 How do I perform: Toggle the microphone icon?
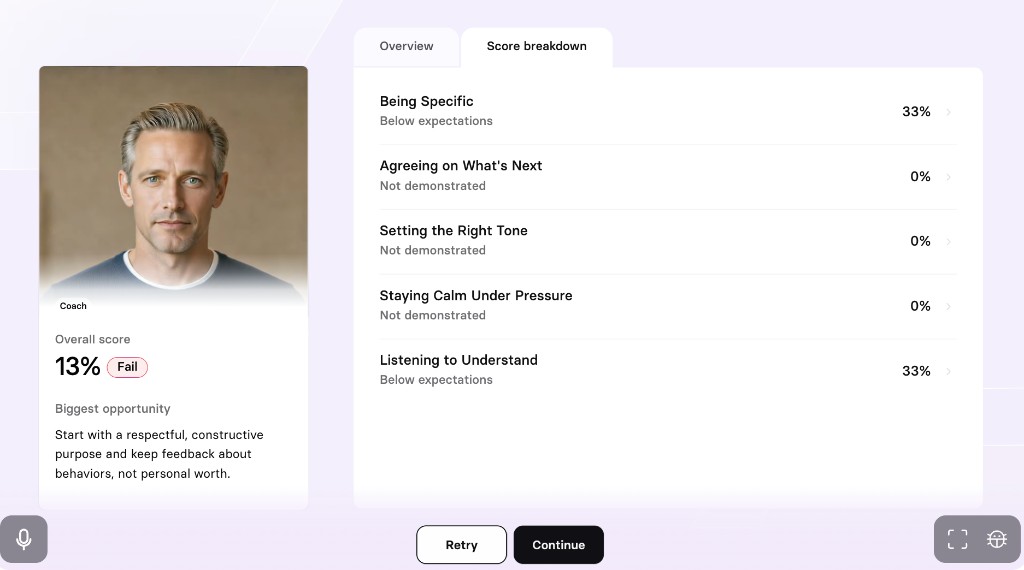coord(24,539)
